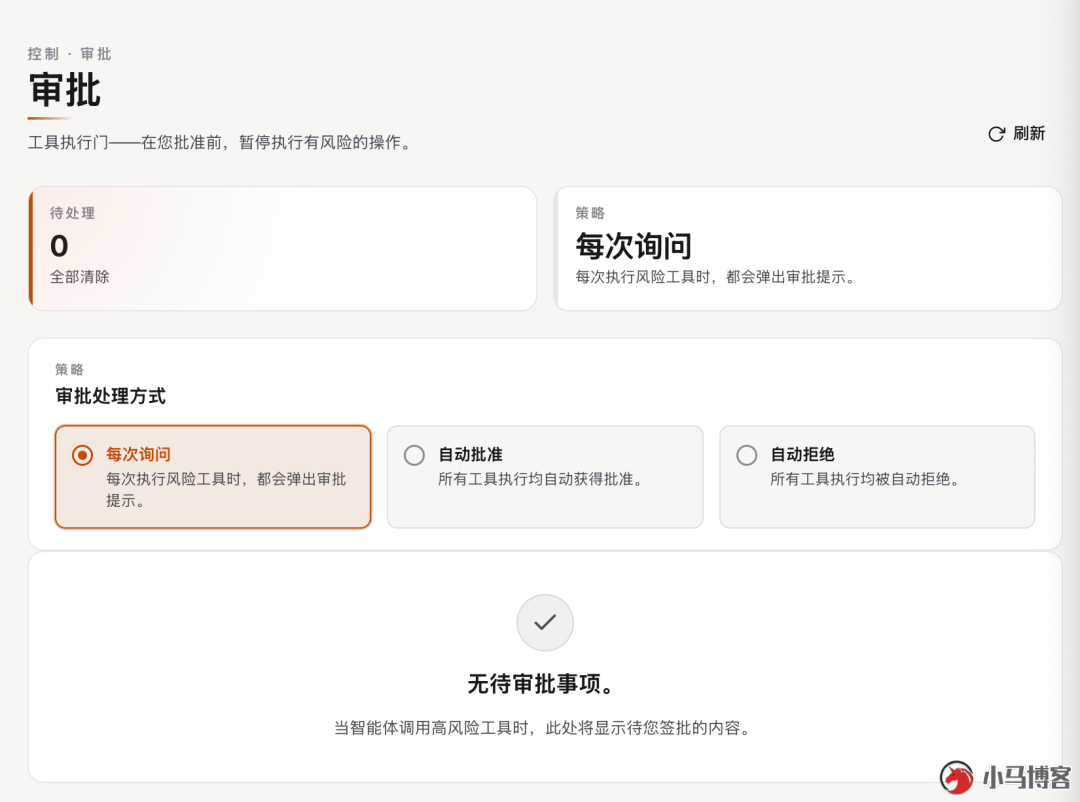Viewport: 1080px width, 802px height.
Task: Click the checkmark circle icon
Action: pyautogui.click(x=545, y=623)
